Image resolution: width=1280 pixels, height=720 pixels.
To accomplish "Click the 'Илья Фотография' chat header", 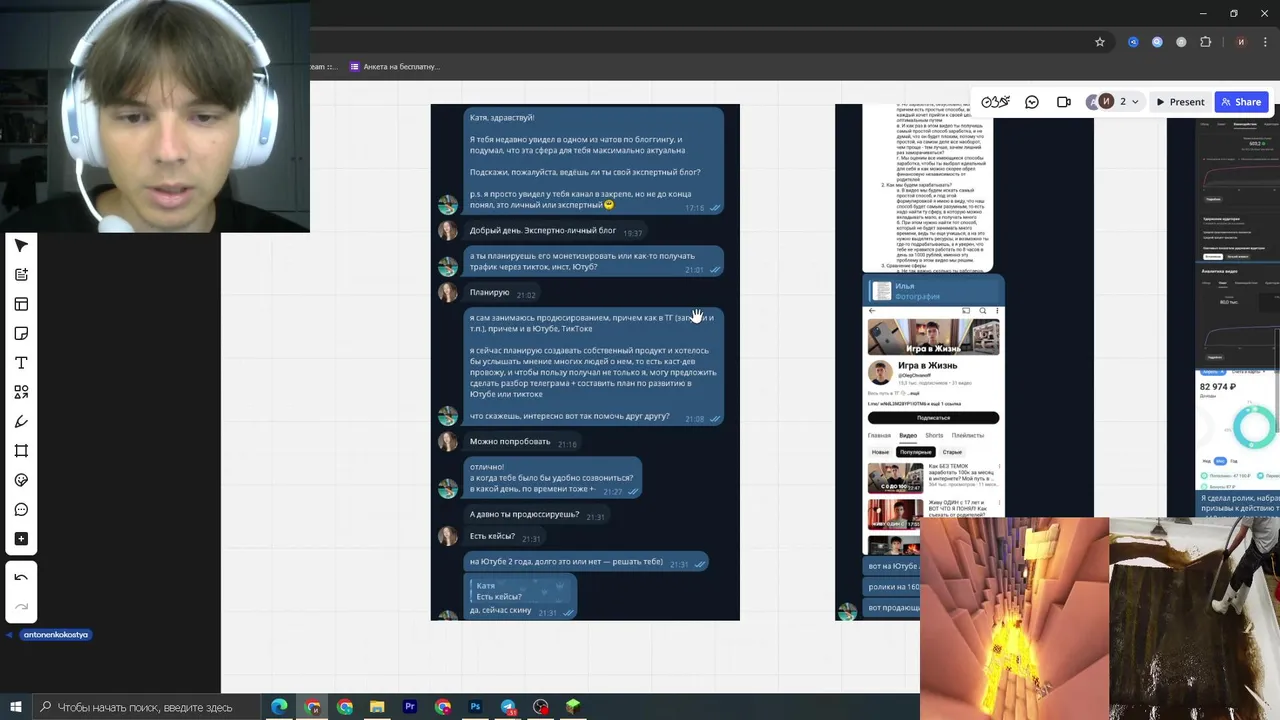I will pos(933,291).
